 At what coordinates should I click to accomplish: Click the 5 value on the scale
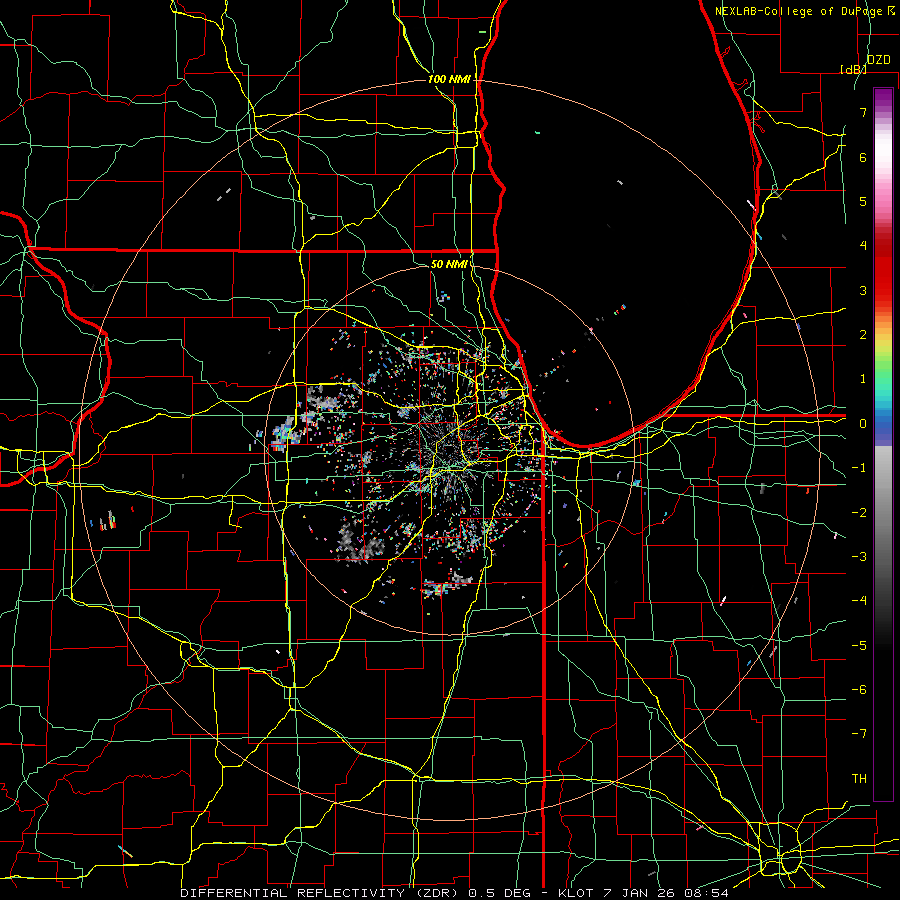(863, 201)
